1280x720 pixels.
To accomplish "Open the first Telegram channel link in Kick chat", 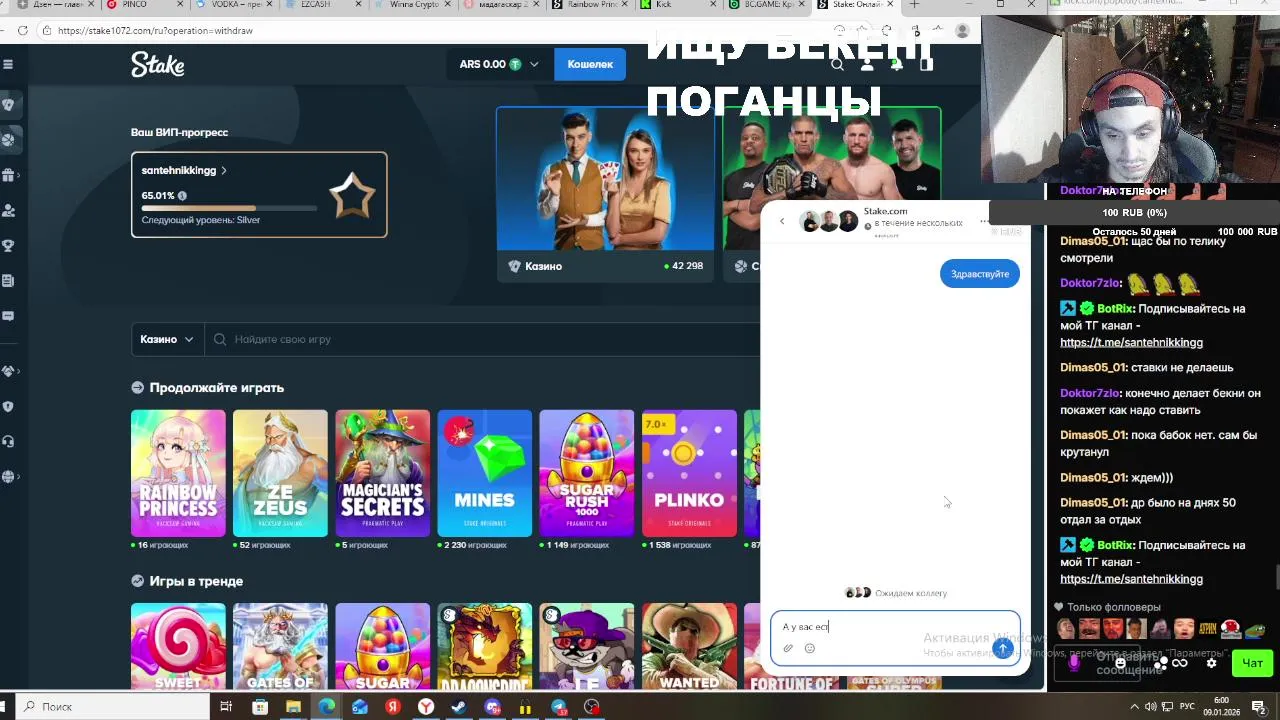I will pyautogui.click(x=1131, y=342).
